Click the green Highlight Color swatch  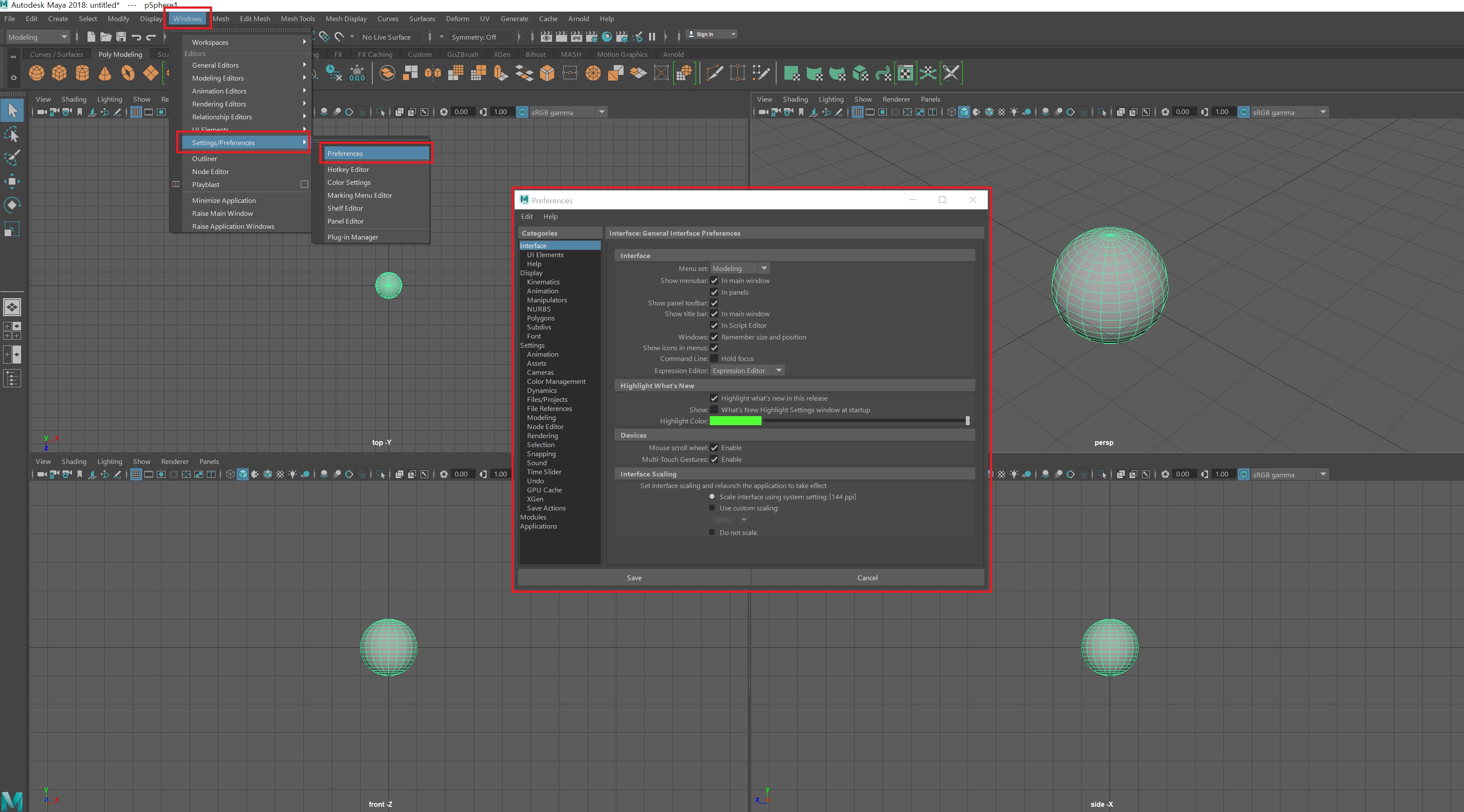click(735, 421)
